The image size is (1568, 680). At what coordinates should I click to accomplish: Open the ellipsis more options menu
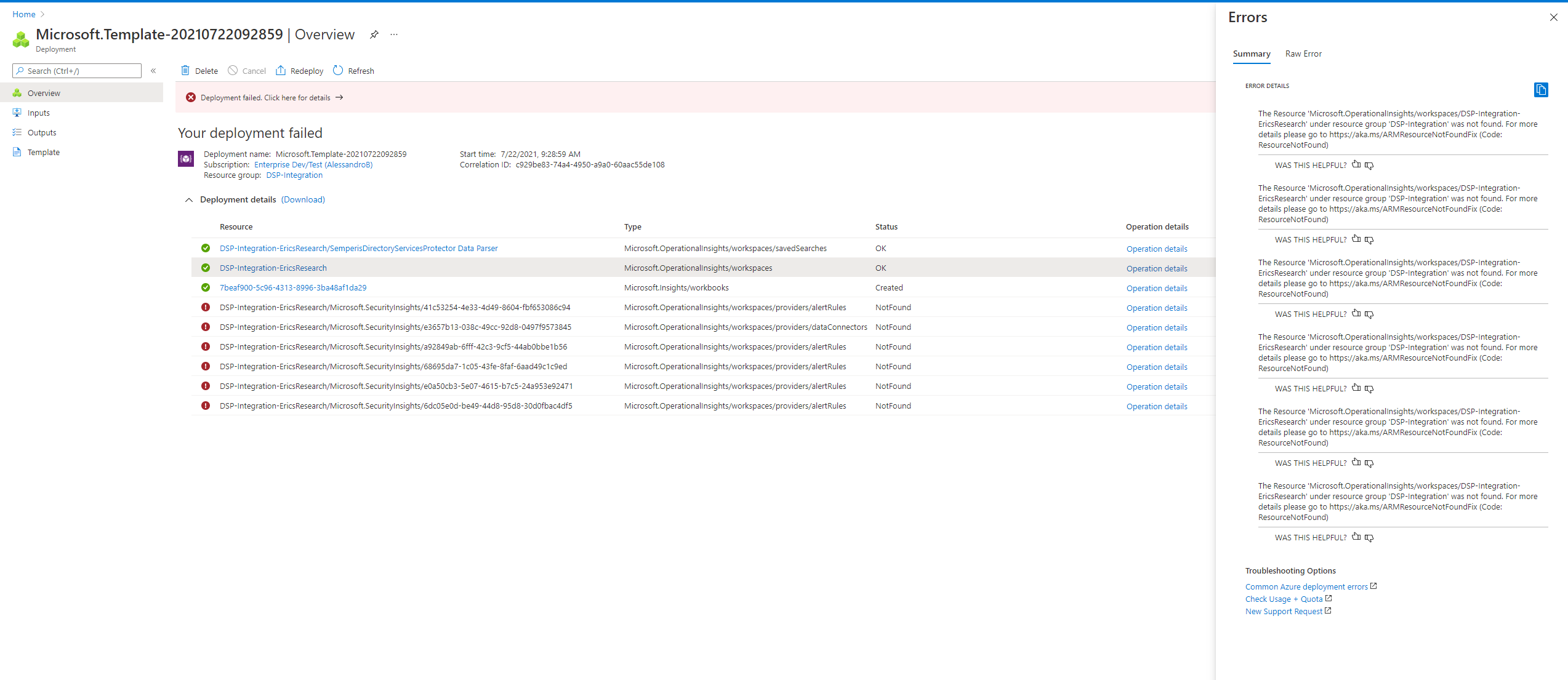pos(394,34)
